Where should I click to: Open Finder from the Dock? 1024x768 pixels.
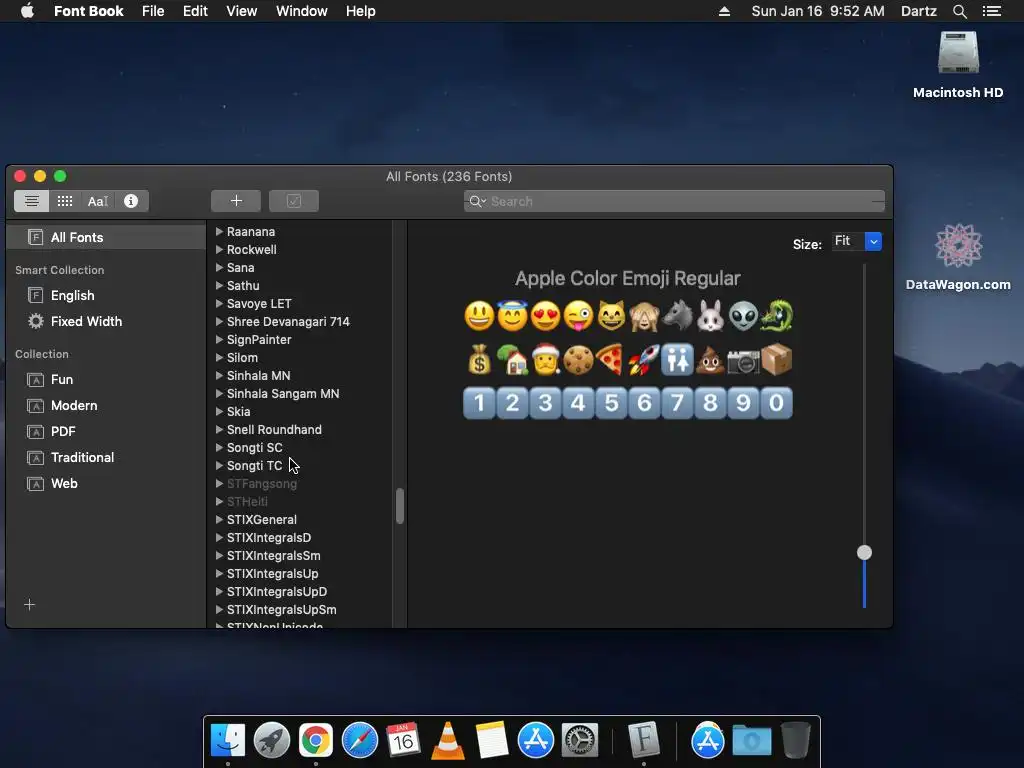227,741
